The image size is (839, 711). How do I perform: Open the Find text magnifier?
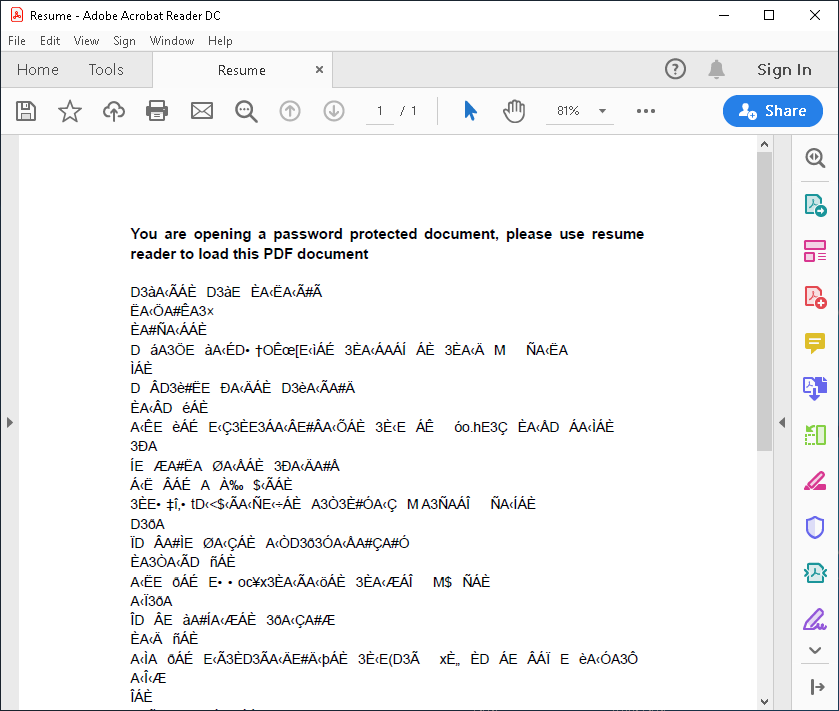click(x=246, y=111)
